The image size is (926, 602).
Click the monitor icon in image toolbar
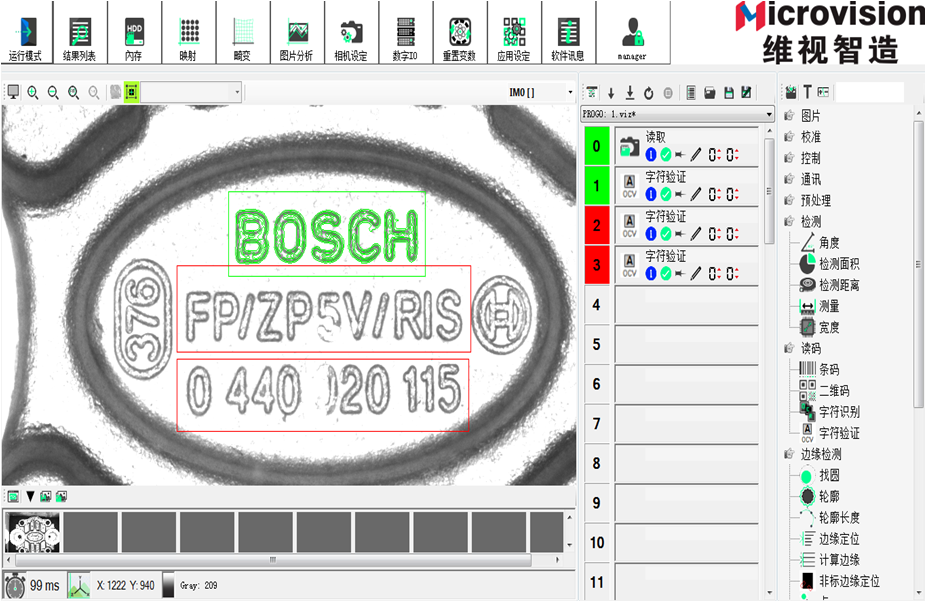[x=12, y=92]
